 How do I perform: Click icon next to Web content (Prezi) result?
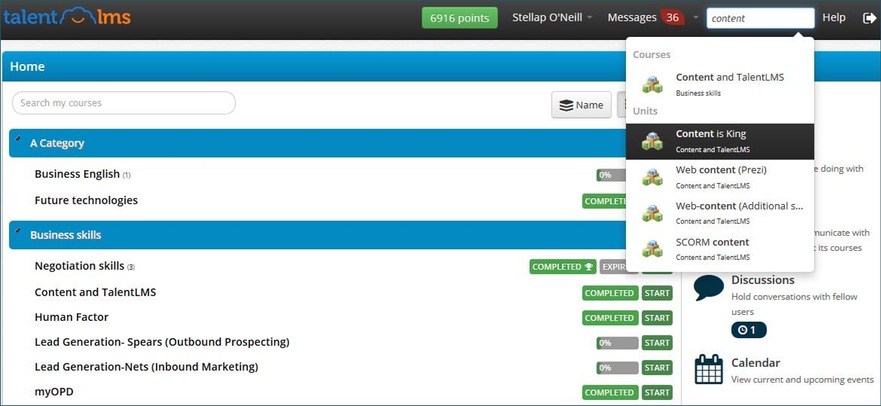tap(652, 177)
